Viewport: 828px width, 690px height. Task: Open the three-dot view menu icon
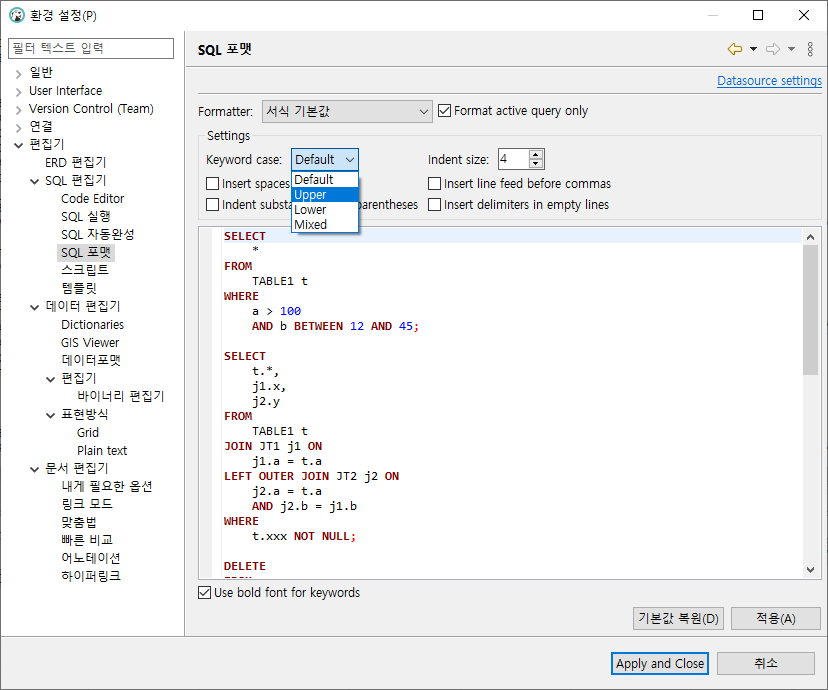810,49
